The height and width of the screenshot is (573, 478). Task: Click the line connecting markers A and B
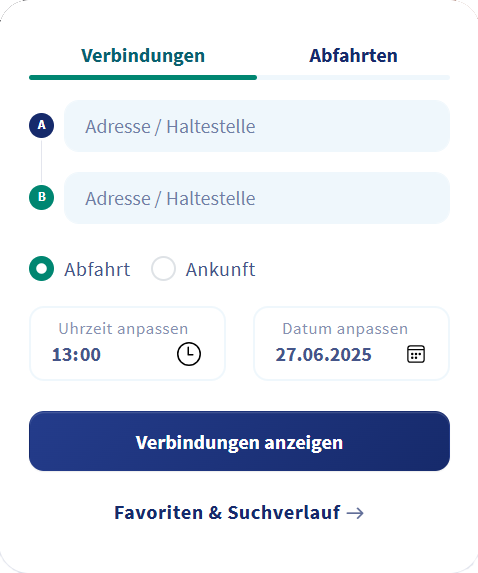[x=41, y=162]
